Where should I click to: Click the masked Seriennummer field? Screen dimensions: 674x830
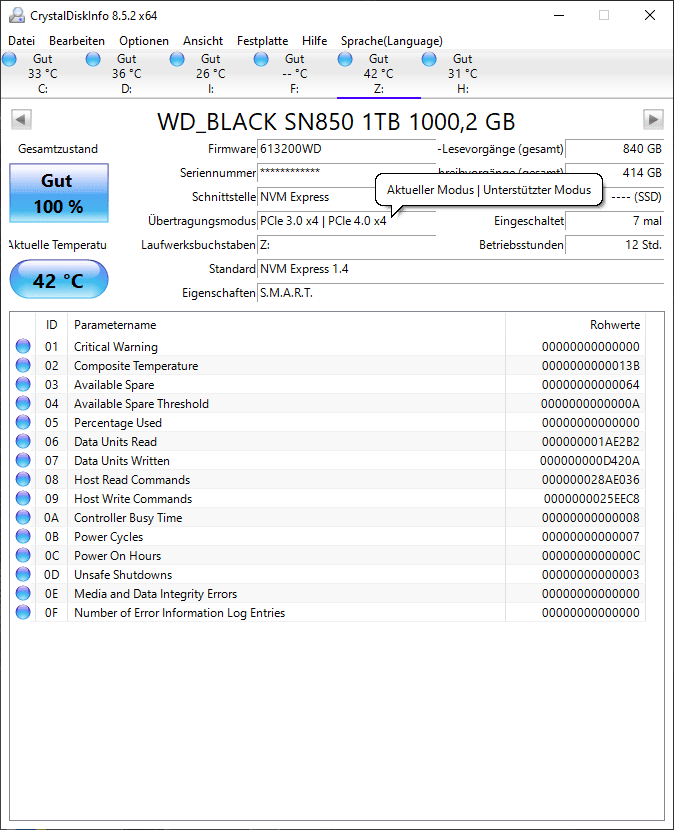346,172
